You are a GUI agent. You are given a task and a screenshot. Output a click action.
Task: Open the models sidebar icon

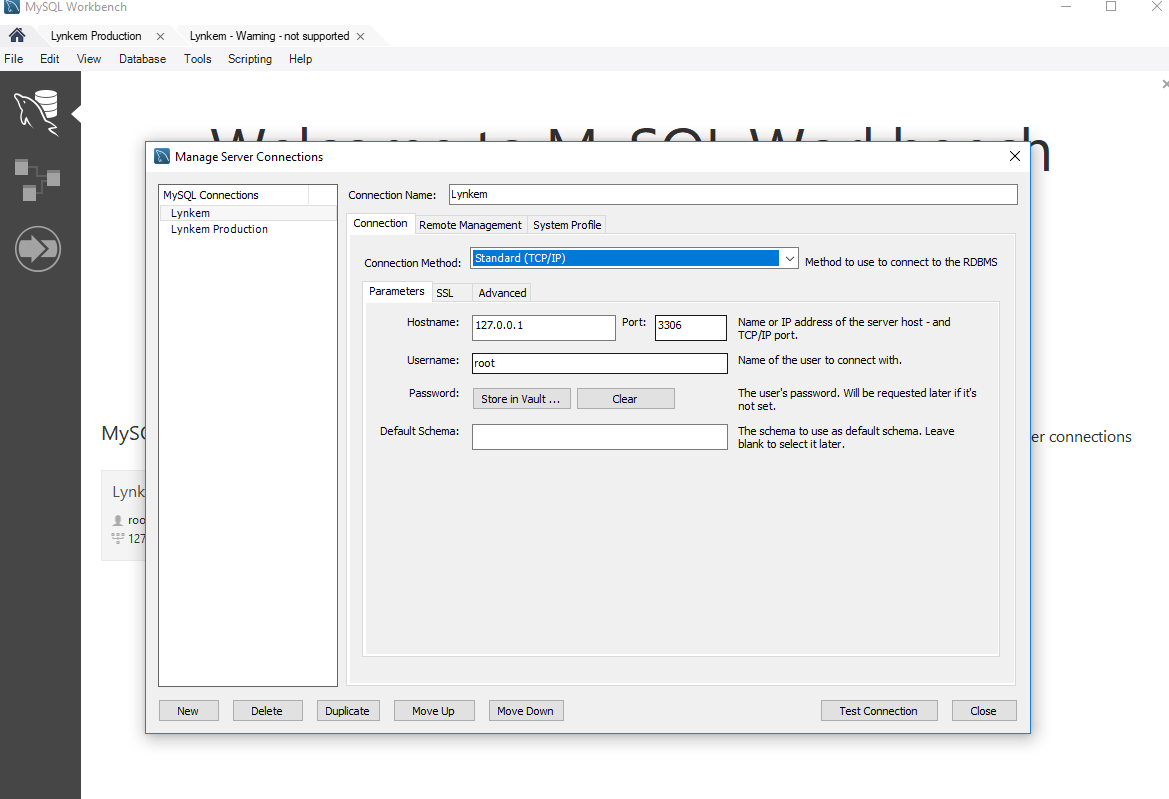click(x=37, y=179)
